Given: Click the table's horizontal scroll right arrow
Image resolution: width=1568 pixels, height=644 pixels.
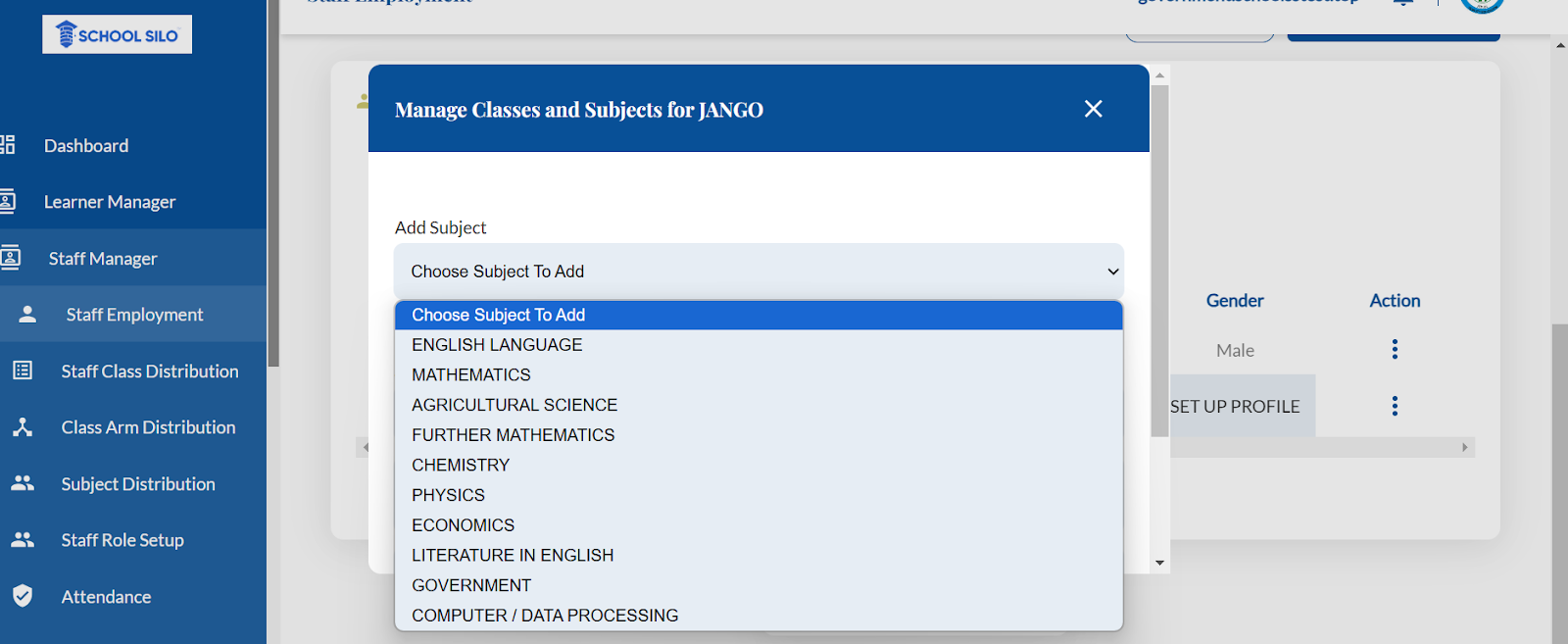Looking at the screenshot, I should click(x=1465, y=447).
